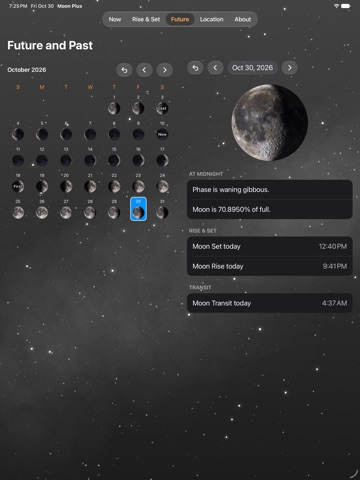Open the Location tab
The width and height of the screenshot is (360, 480).
coord(211,19)
